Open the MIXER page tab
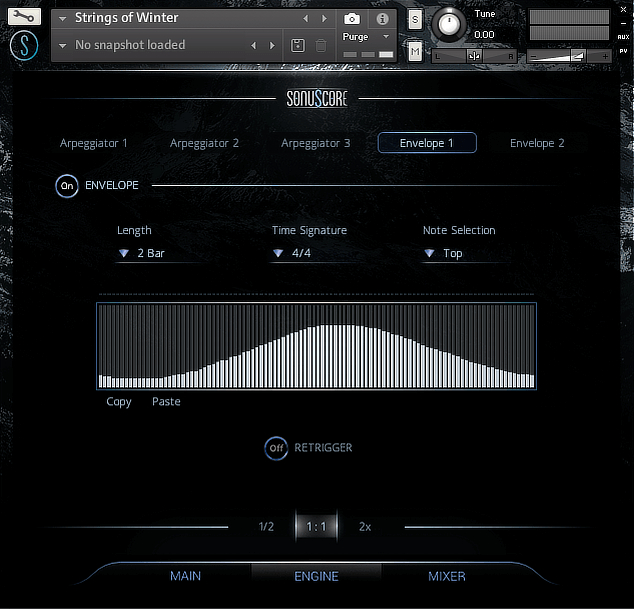Screen dimensions: 634x609 click(x=447, y=576)
